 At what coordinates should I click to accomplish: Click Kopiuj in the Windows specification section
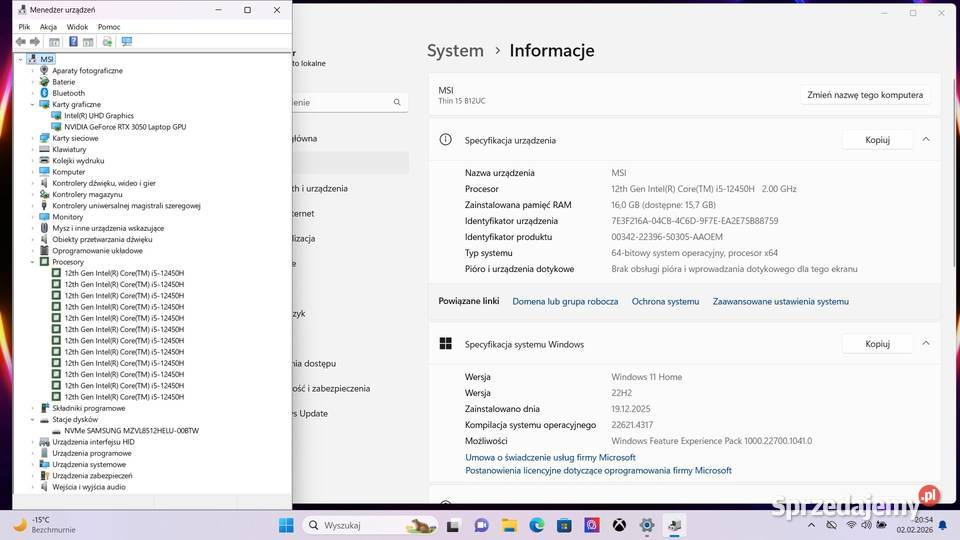877,343
